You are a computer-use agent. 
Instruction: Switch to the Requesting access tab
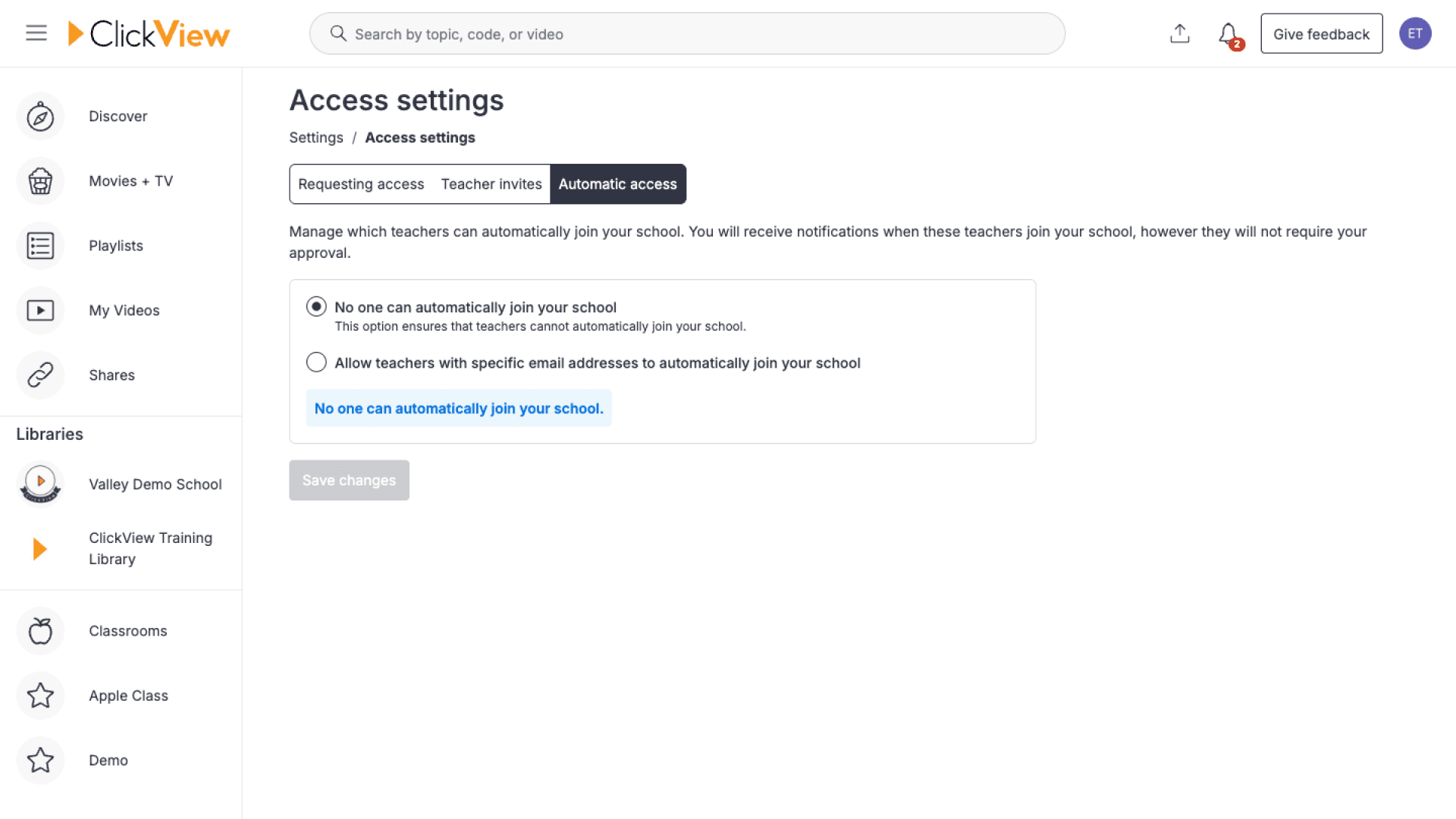[361, 184]
